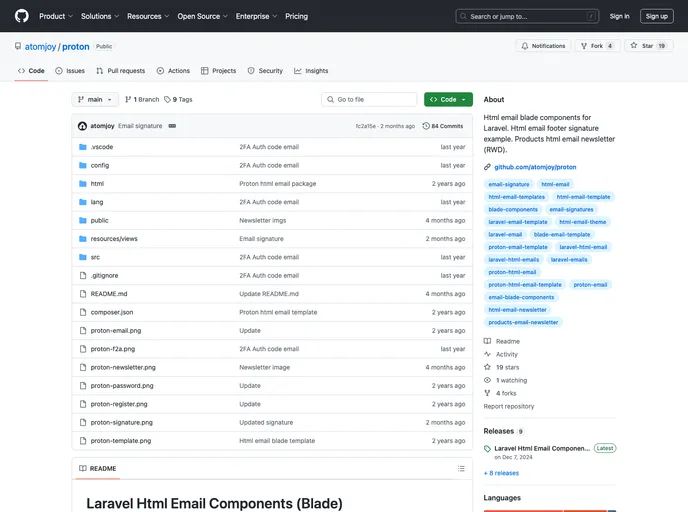Click the star icon beside 19 stars
688x512 pixels.
[x=487, y=367]
